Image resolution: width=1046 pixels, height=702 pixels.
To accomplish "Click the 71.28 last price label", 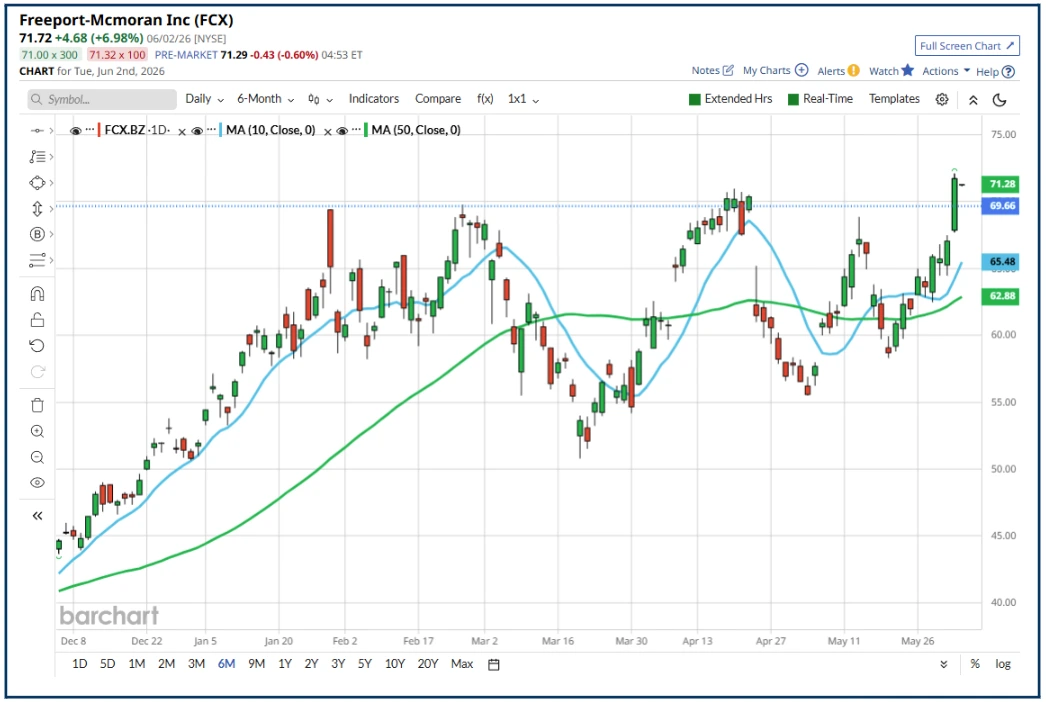I will coord(1000,184).
